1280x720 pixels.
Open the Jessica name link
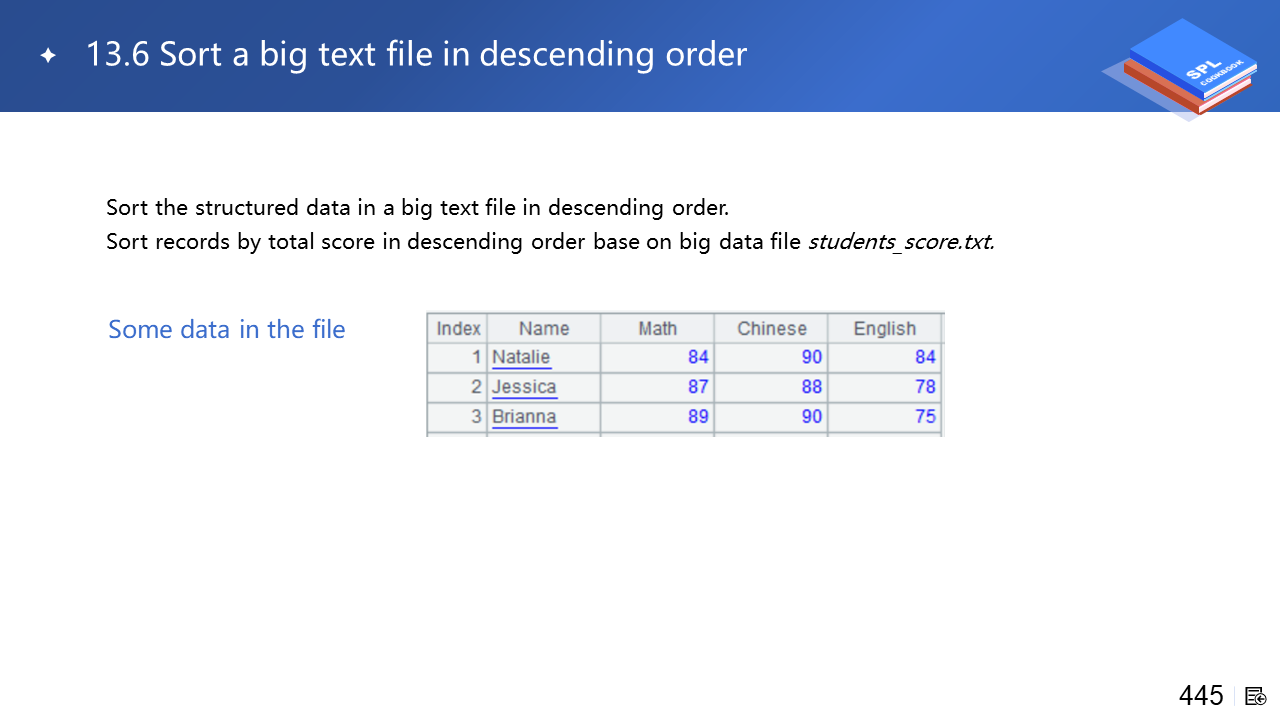click(524, 387)
